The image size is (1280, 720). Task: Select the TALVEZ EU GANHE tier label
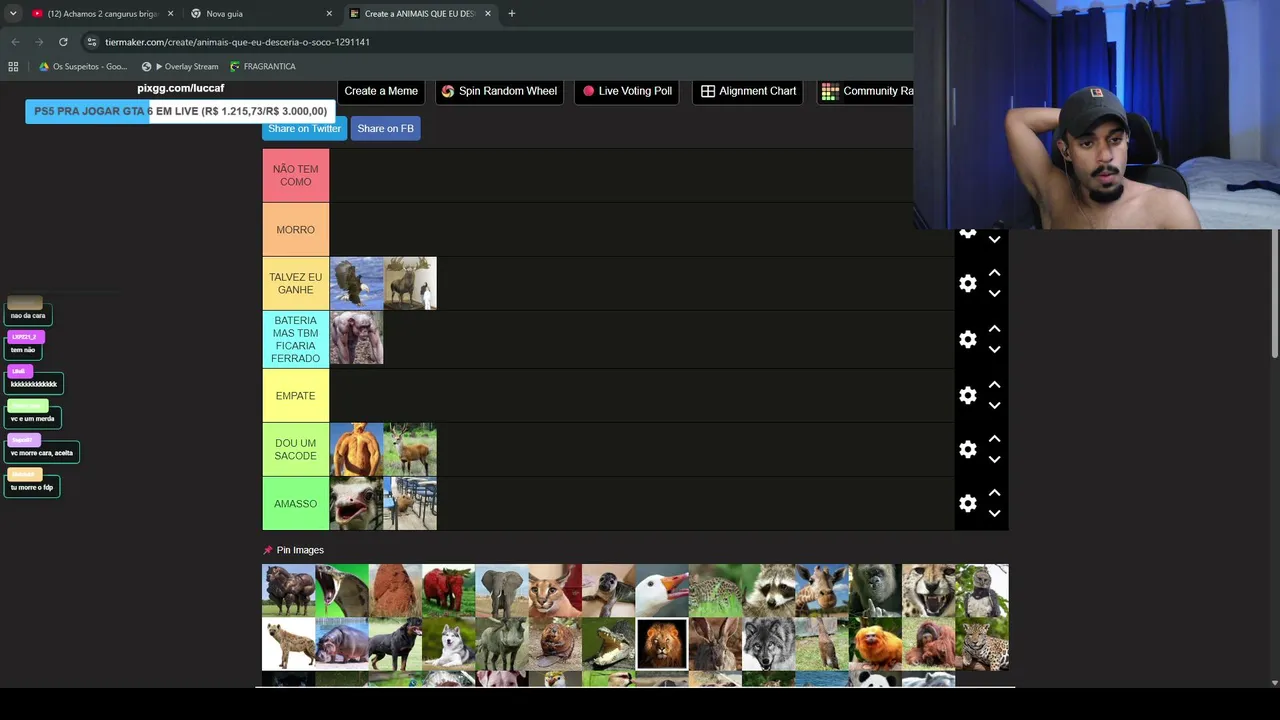[296, 284]
